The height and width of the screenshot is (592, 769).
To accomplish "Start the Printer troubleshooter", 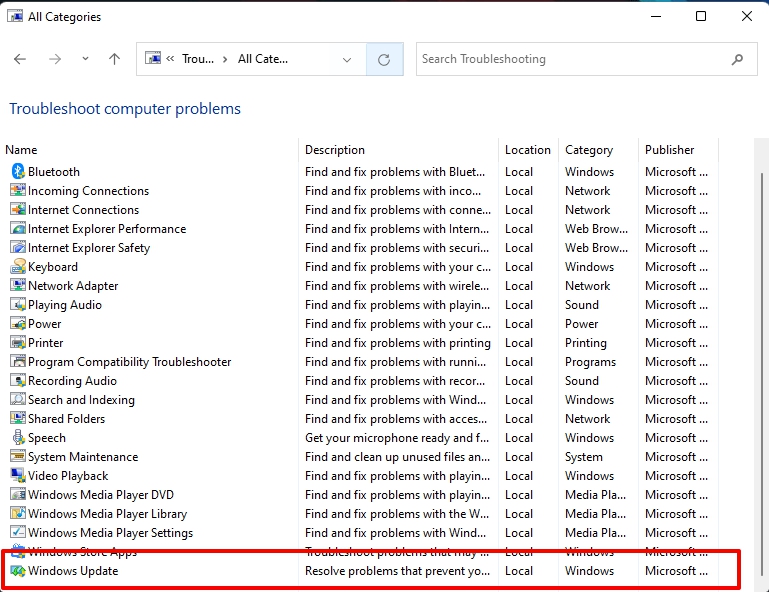I will coord(46,343).
